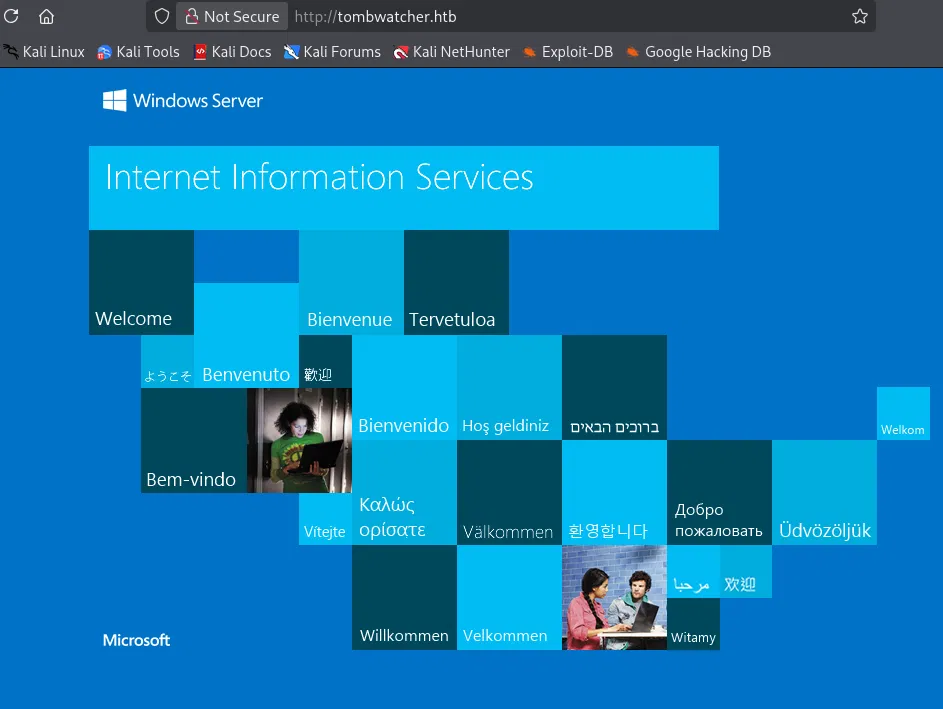Click the Hoş geldiniz tile
Image resolution: width=943 pixels, height=709 pixels.
[x=509, y=387]
